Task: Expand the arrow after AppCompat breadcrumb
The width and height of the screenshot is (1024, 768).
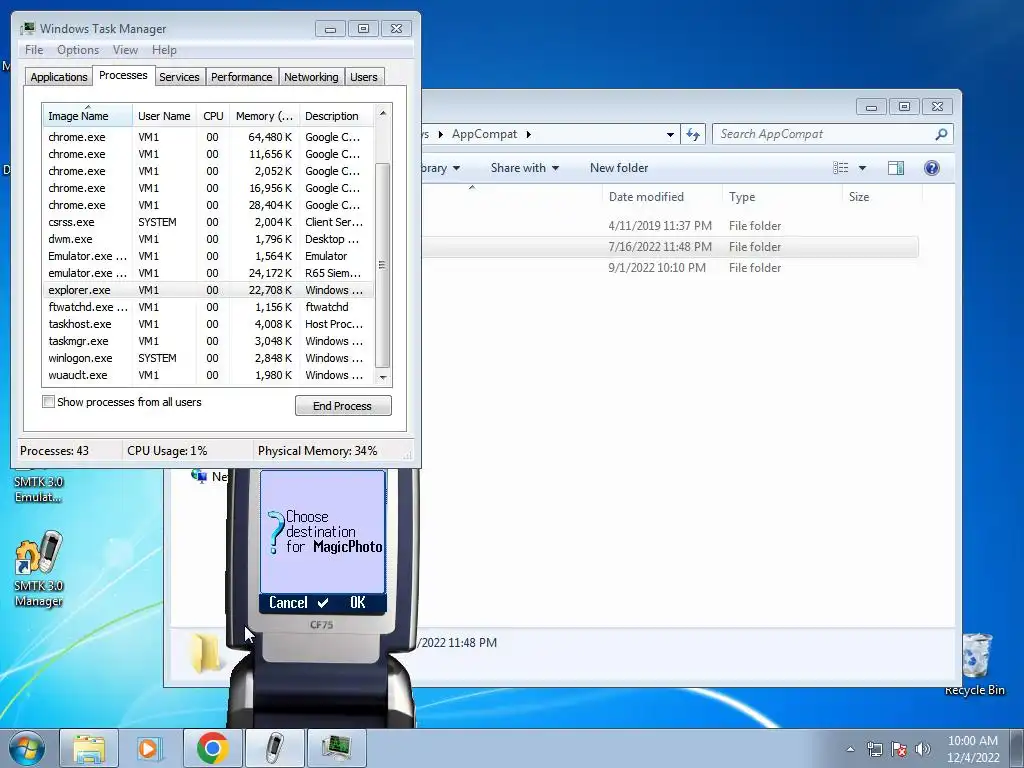Action: (x=528, y=134)
